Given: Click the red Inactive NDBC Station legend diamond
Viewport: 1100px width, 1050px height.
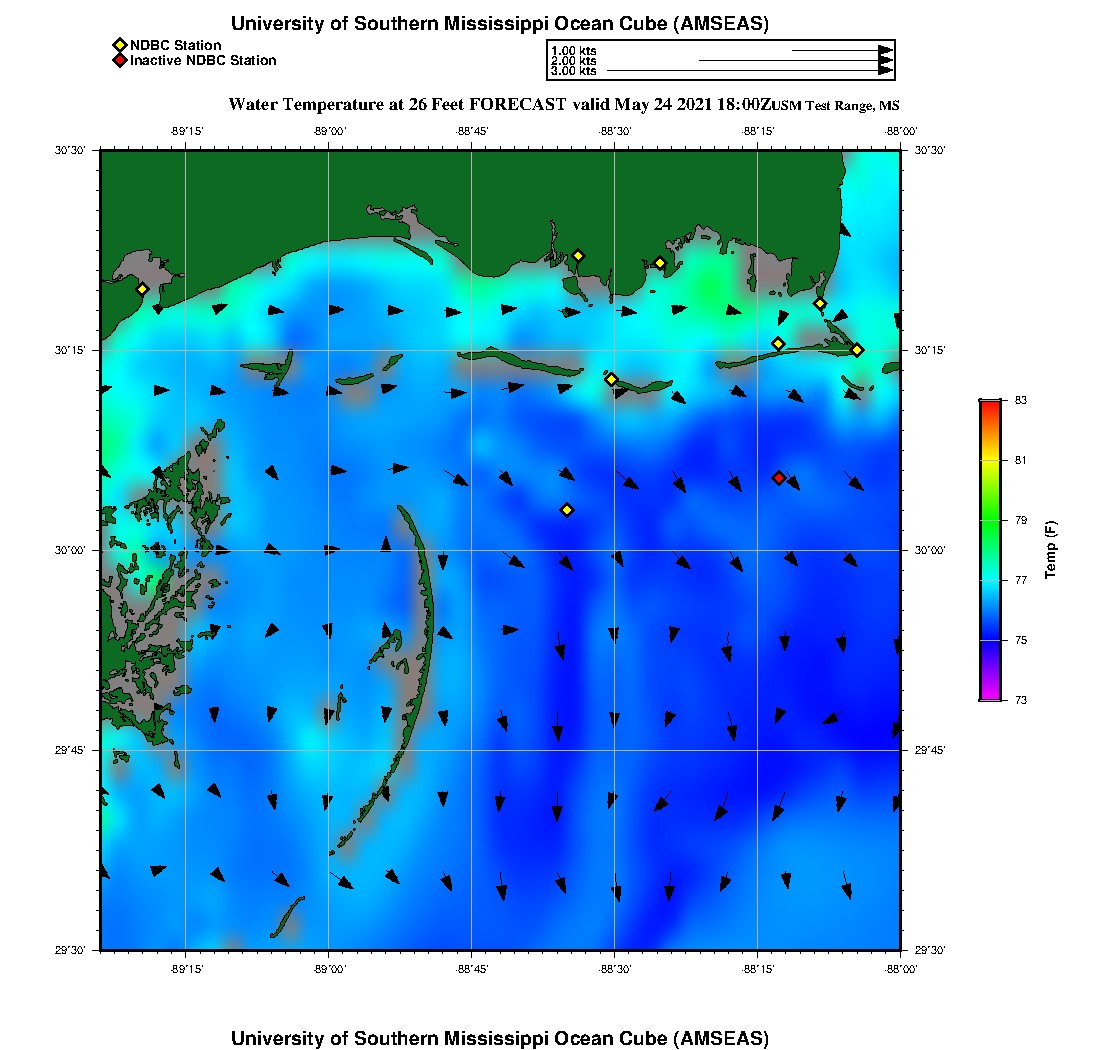Looking at the screenshot, I should (119, 60).
